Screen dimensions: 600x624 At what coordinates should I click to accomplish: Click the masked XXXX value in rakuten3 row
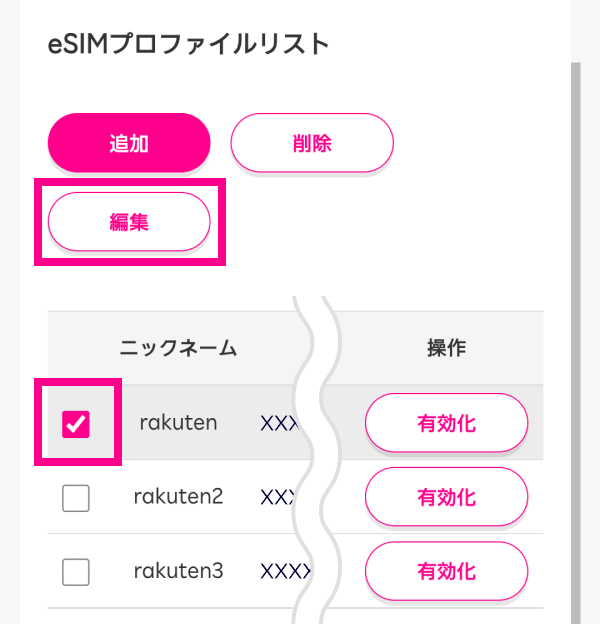pyautogui.click(x=284, y=573)
